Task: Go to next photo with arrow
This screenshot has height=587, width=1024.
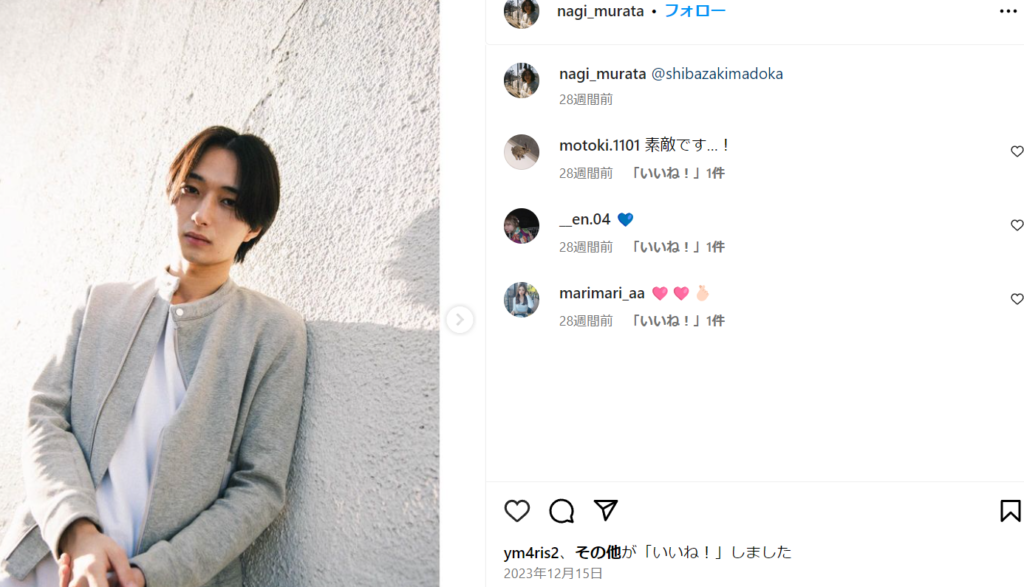Action: (460, 319)
